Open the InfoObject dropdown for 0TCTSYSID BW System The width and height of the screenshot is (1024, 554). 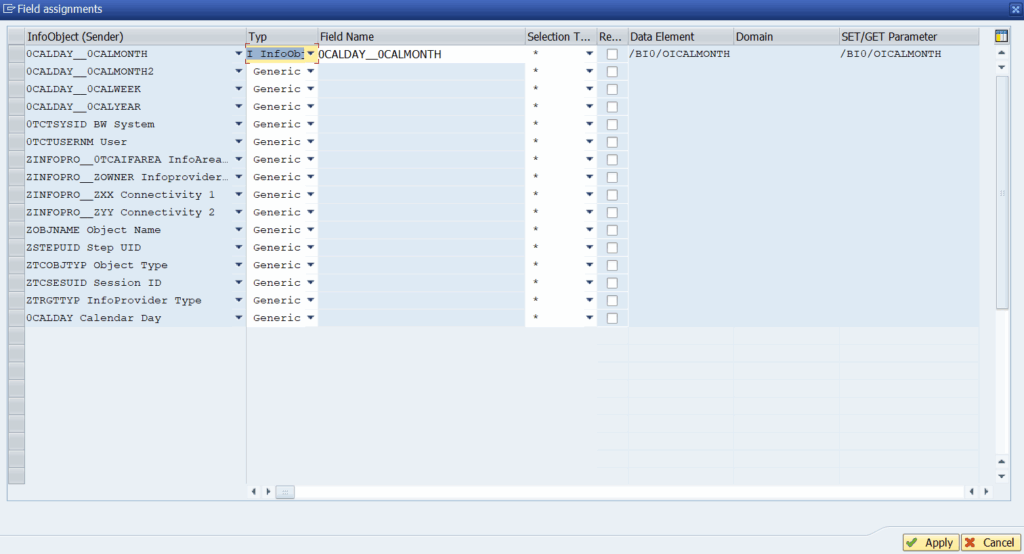[238, 124]
